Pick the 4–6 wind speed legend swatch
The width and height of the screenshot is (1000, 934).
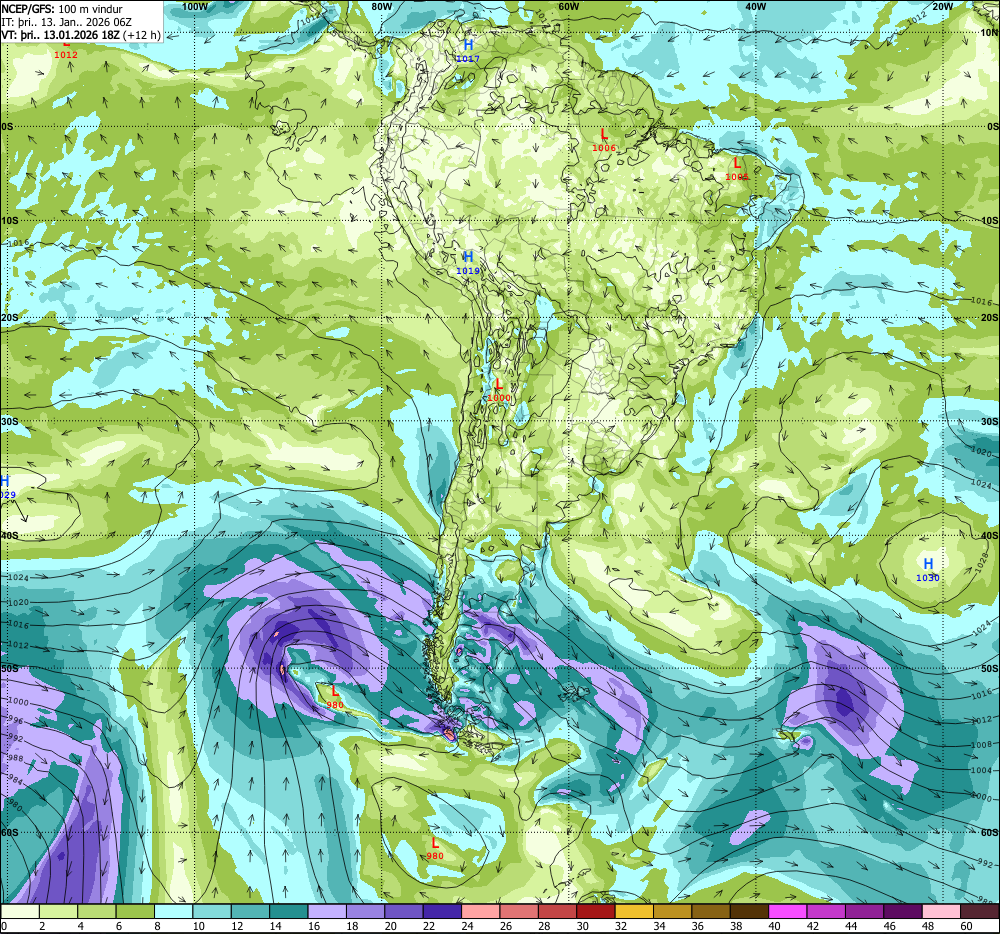tap(96, 911)
